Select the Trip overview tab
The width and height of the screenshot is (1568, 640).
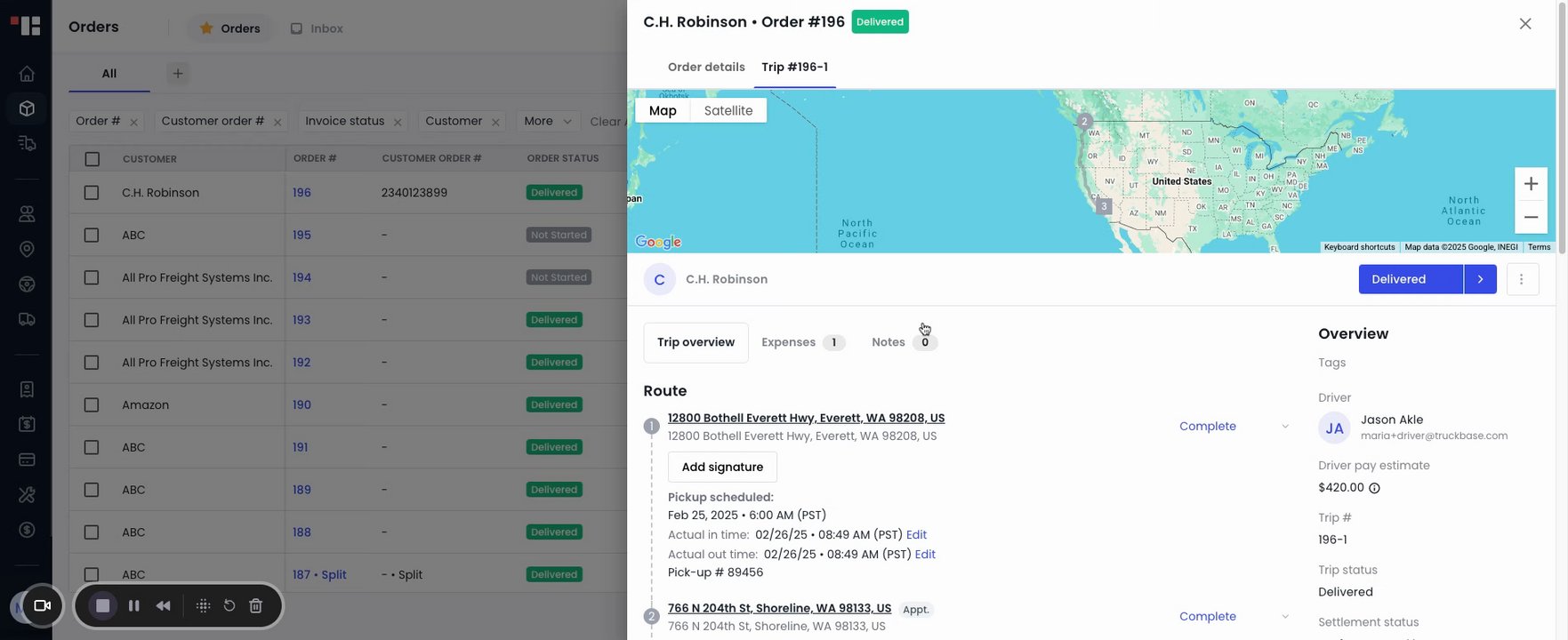point(696,342)
